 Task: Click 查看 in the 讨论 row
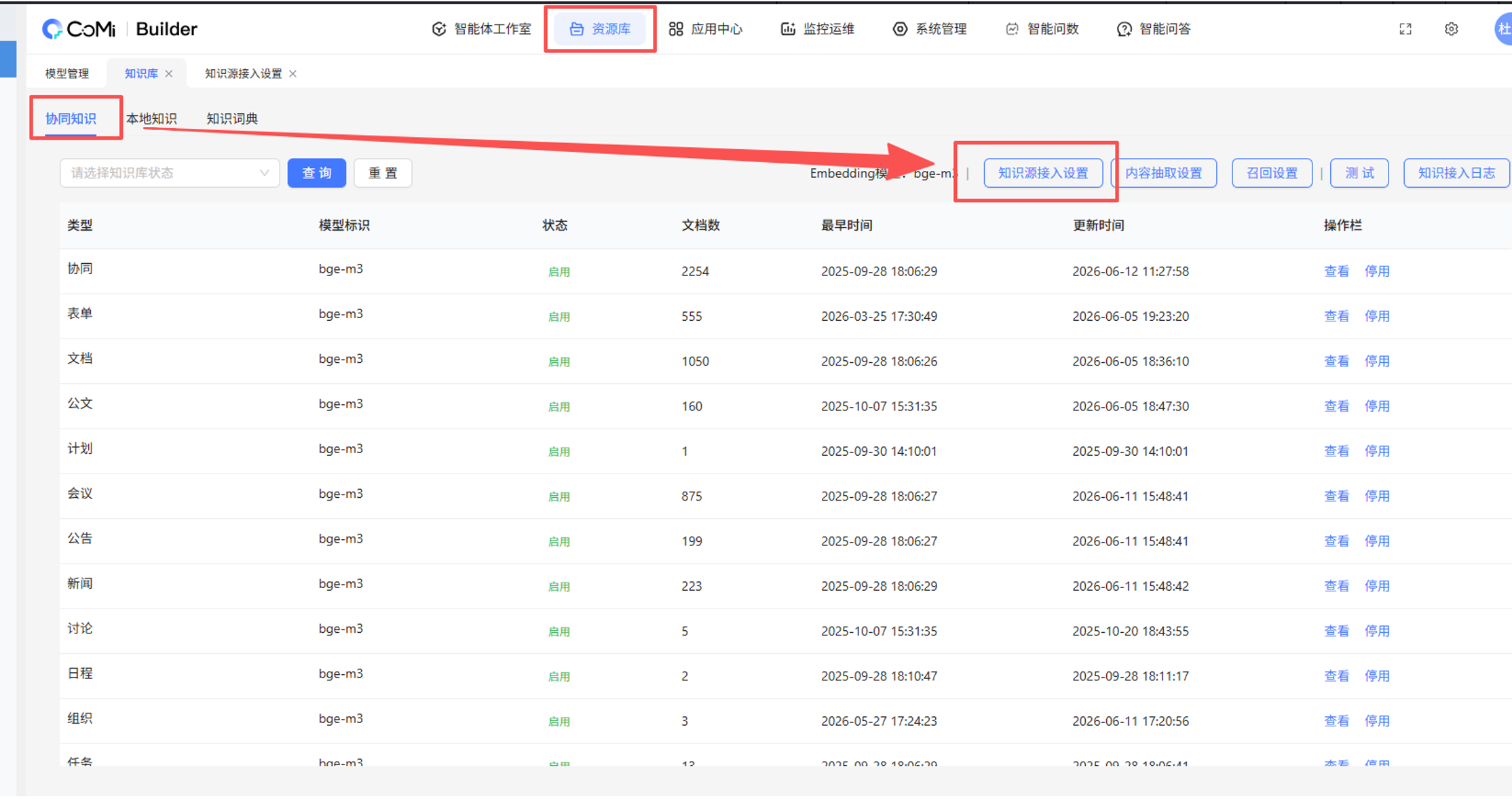click(1336, 631)
